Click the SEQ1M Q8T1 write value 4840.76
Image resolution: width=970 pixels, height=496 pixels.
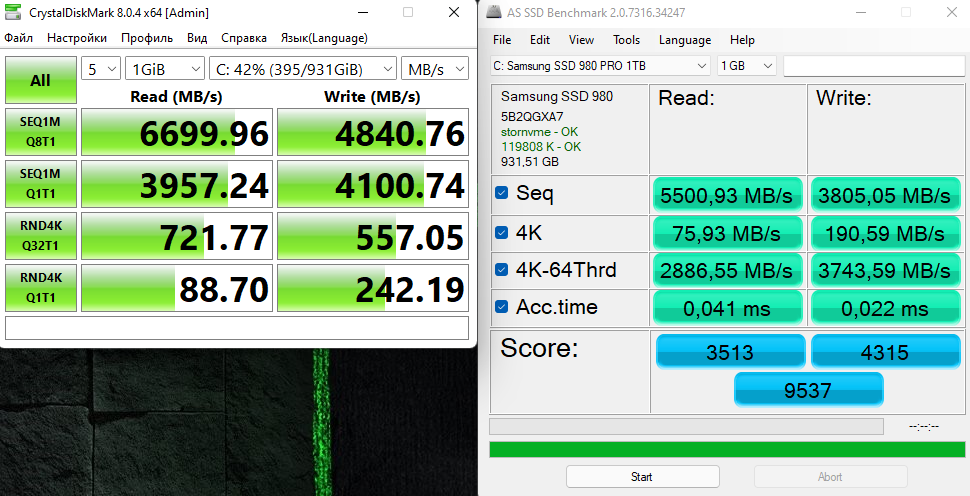click(372, 132)
